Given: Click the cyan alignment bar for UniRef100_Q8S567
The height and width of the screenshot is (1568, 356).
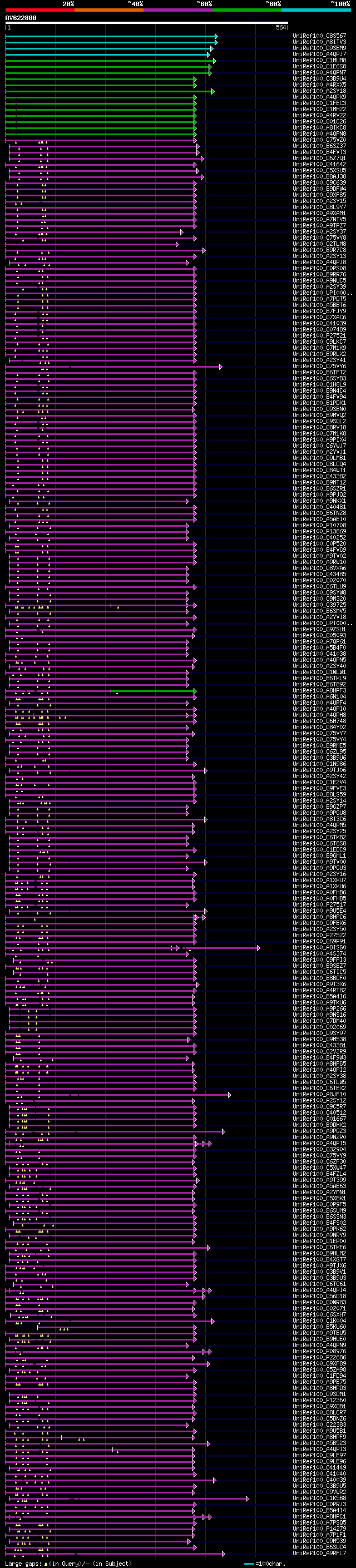Looking at the screenshot, I should click(x=111, y=36).
